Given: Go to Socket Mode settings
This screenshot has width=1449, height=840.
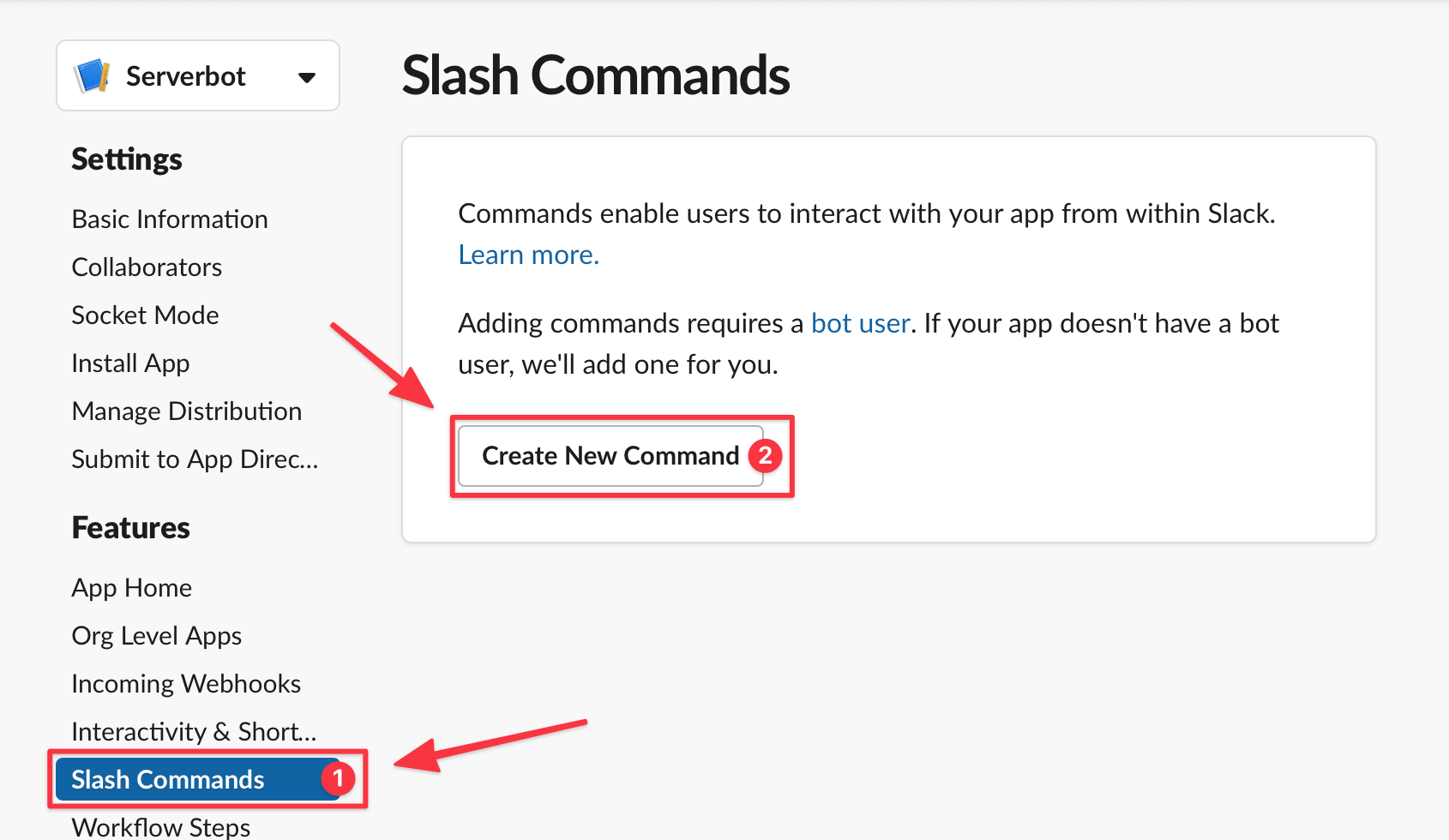Looking at the screenshot, I should [x=145, y=315].
